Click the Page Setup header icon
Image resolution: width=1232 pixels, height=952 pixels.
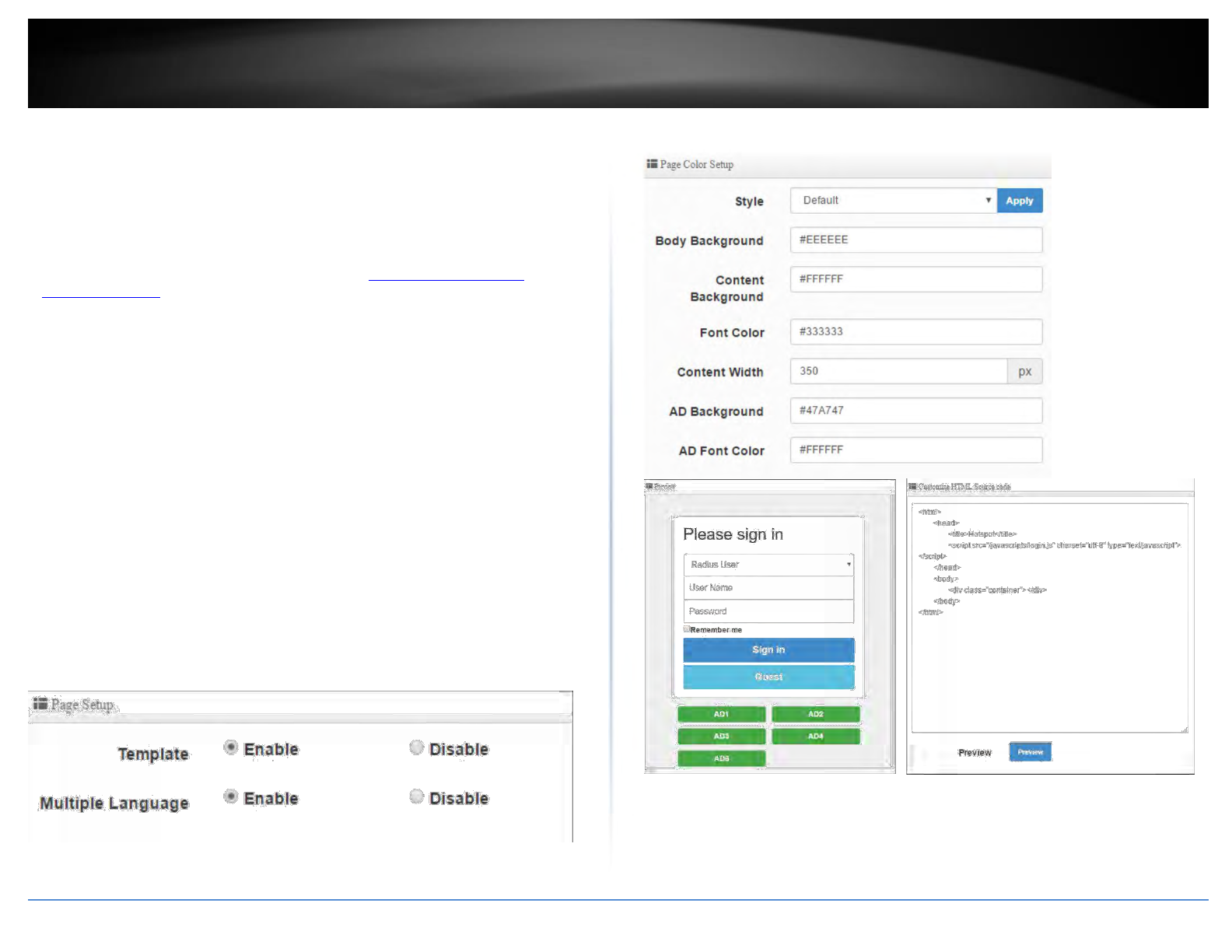pyautogui.click(x=40, y=704)
